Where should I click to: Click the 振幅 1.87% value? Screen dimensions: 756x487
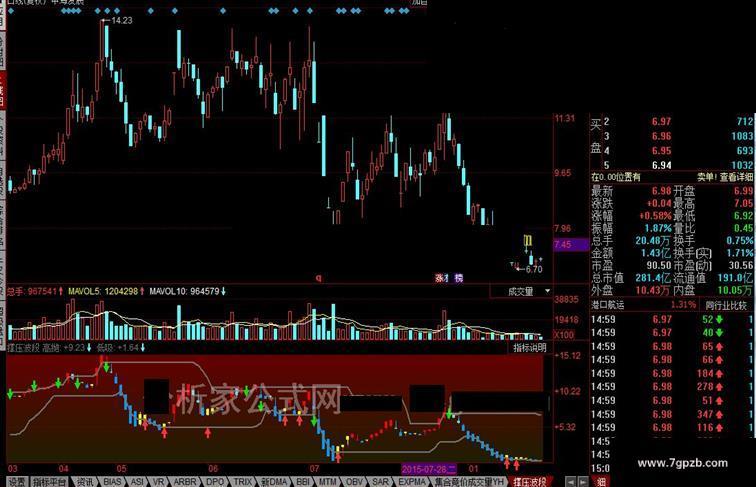tap(658, 228)
